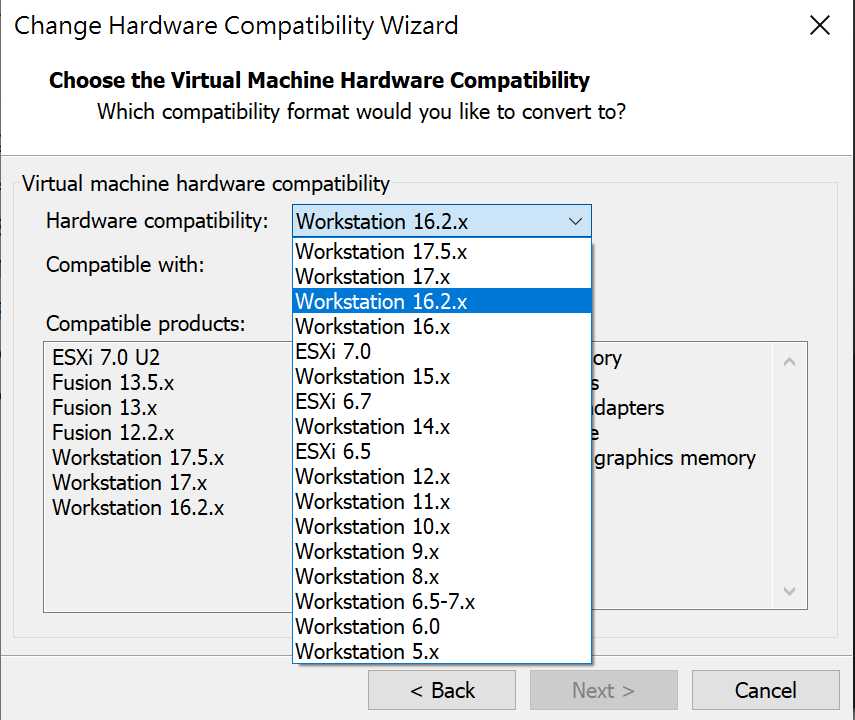The width and height of the screenshot is (855, 720).
Task: Select Workstation 10.x option
Action: 442,527
